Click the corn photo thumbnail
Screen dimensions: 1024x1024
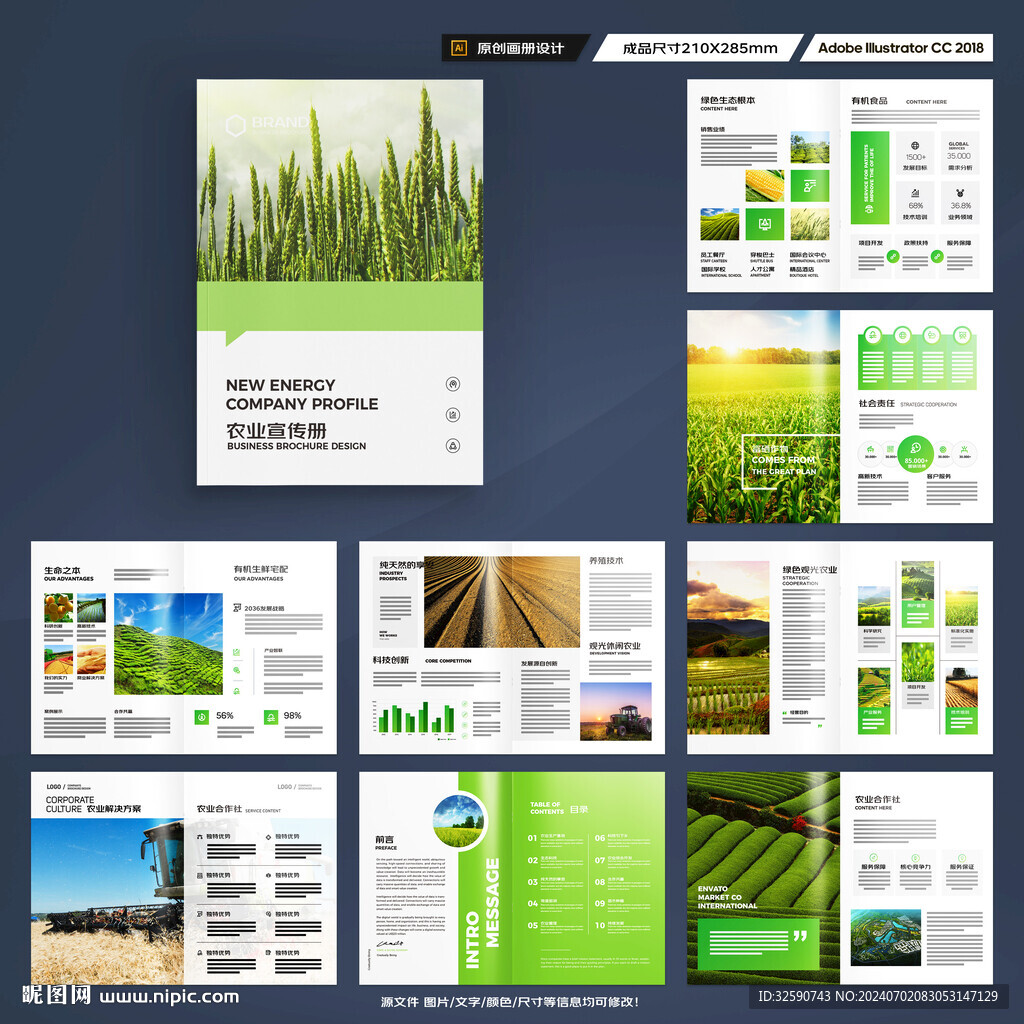coord(765,185)
